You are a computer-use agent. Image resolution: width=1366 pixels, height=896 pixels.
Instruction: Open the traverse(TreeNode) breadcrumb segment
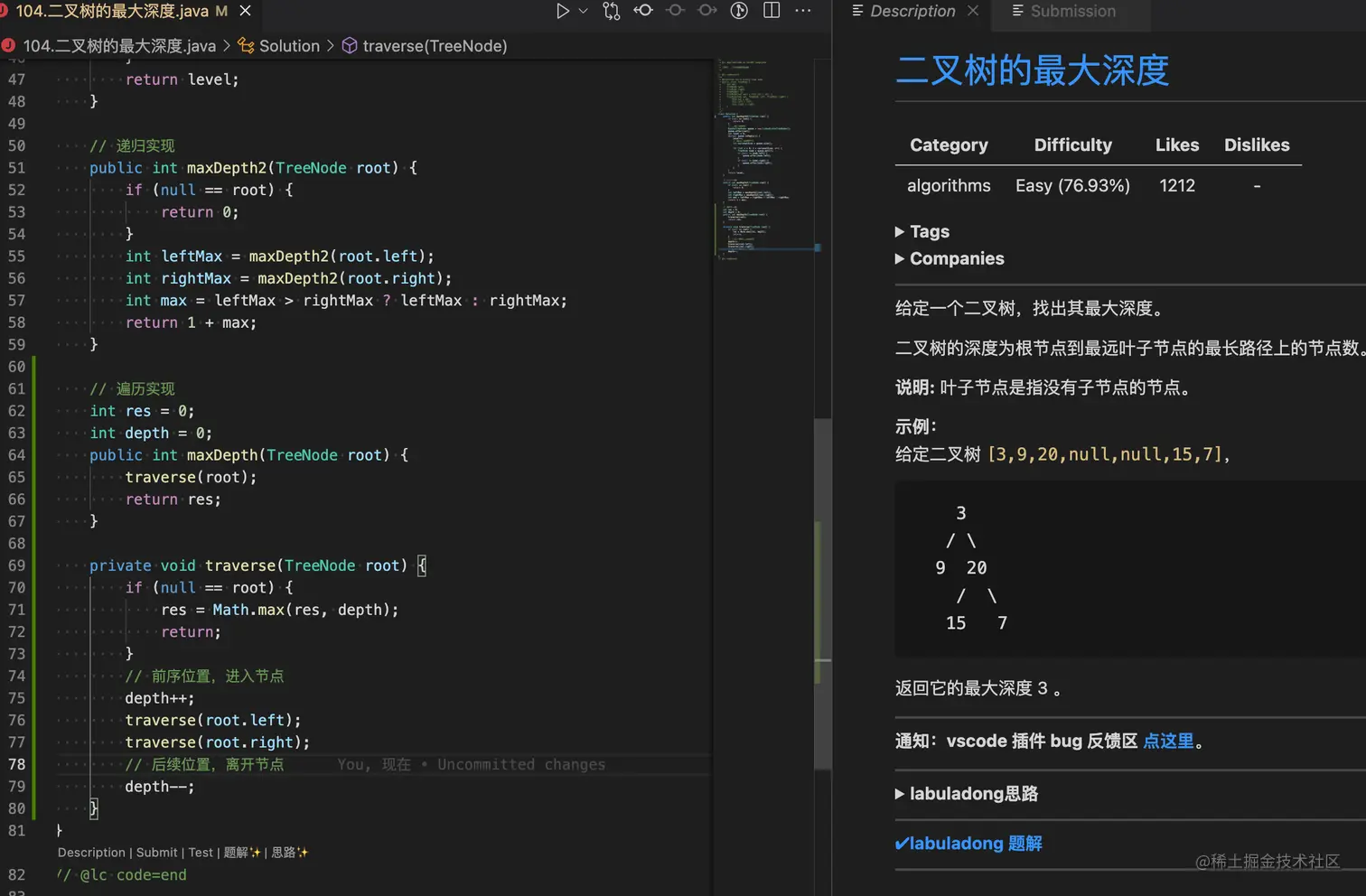(x=435, y=46)
